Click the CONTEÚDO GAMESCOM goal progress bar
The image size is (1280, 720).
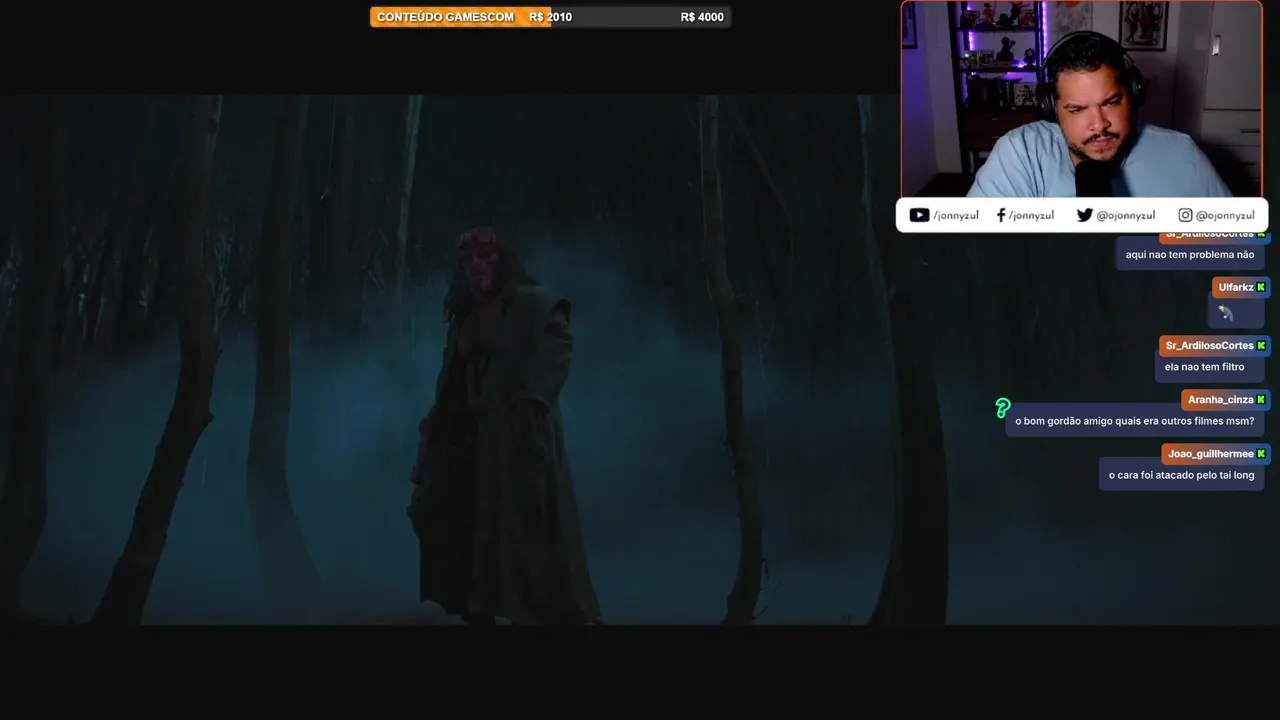coord(550,17)
